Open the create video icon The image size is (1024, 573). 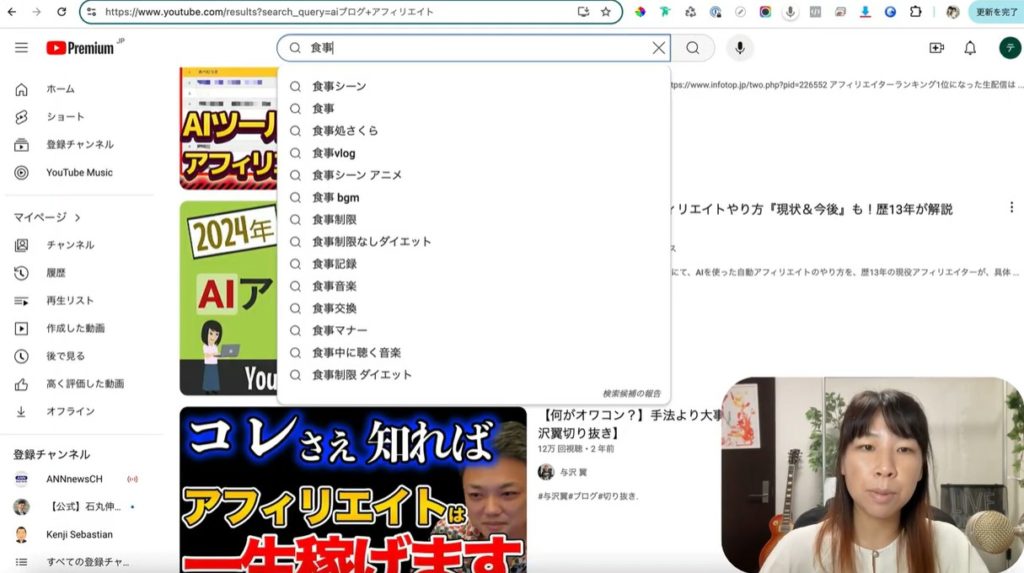click(x=936, y=48)
